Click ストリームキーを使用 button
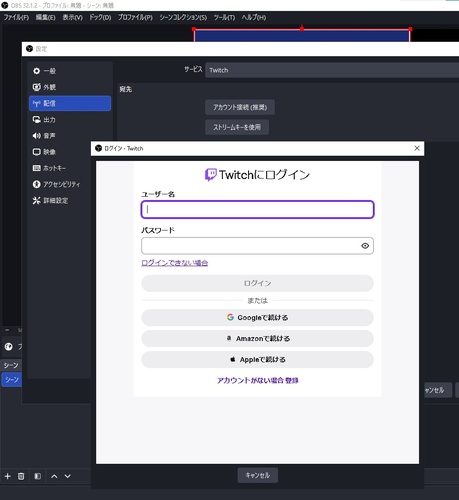The width and height of the screenshot is (459, 500). coord(237,127)
